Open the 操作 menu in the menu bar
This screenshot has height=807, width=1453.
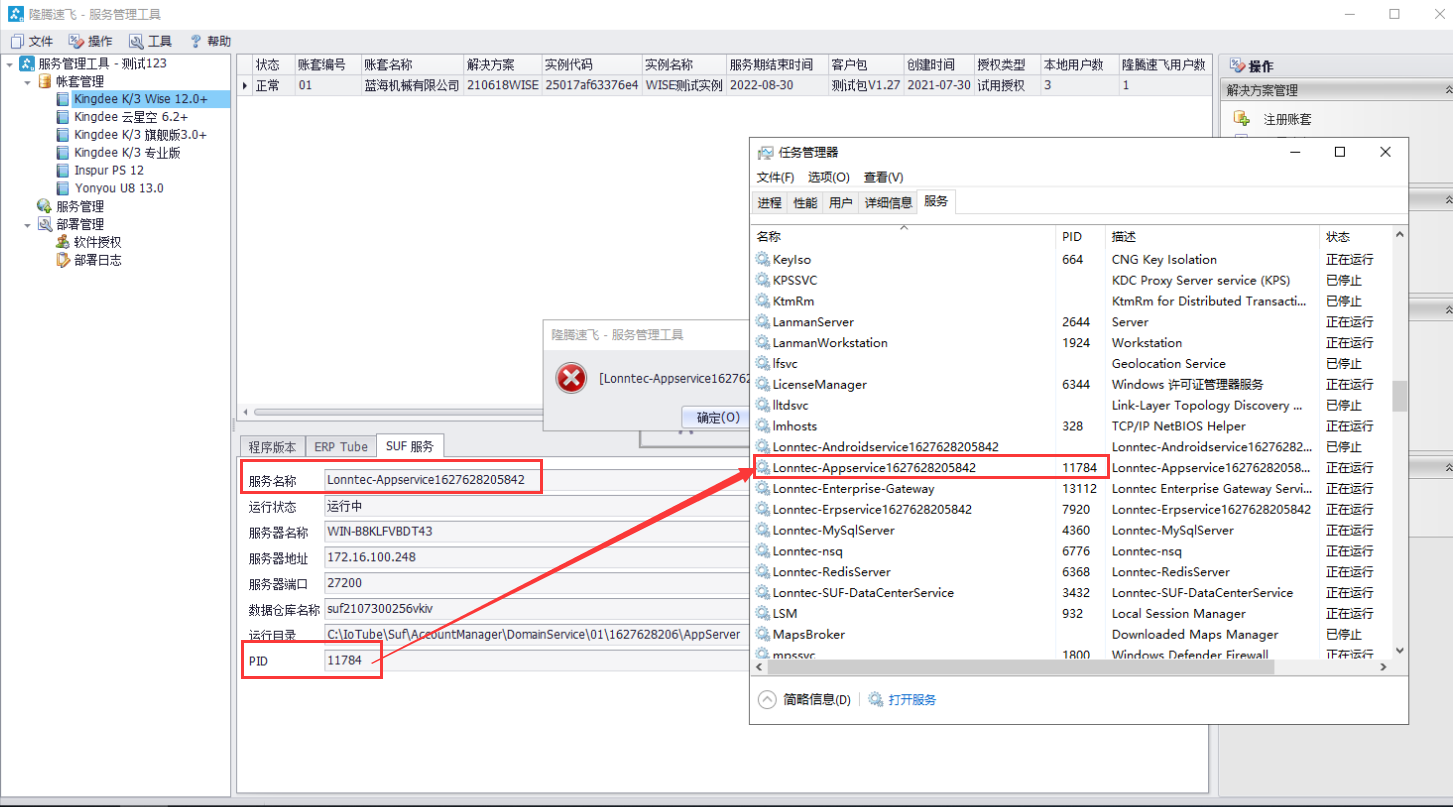tap(90, 41)
